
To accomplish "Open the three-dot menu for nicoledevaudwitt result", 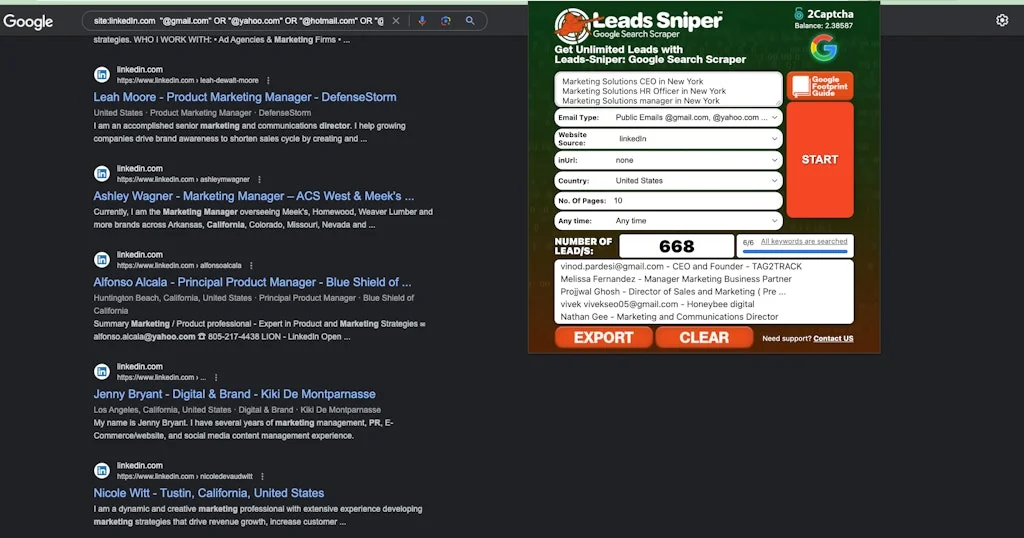I will [x=262, y=477].
